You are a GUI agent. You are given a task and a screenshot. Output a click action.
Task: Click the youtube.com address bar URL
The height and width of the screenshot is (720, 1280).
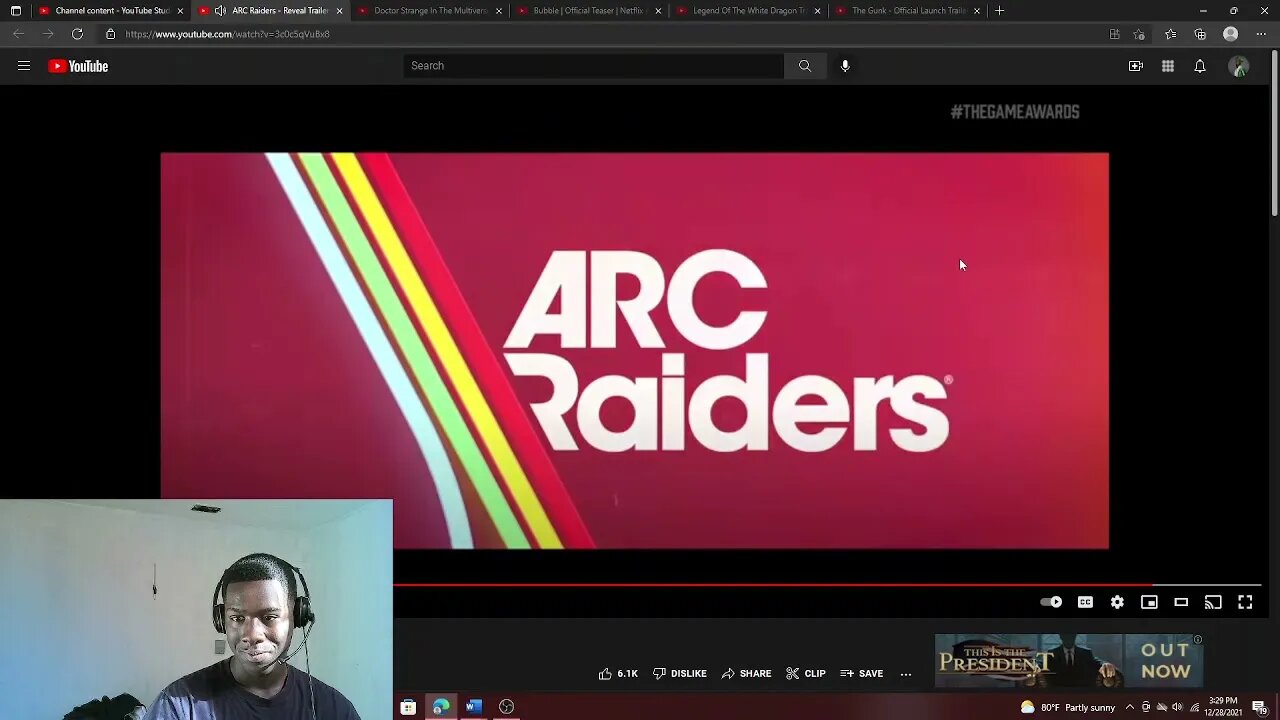tap(227, 34)
